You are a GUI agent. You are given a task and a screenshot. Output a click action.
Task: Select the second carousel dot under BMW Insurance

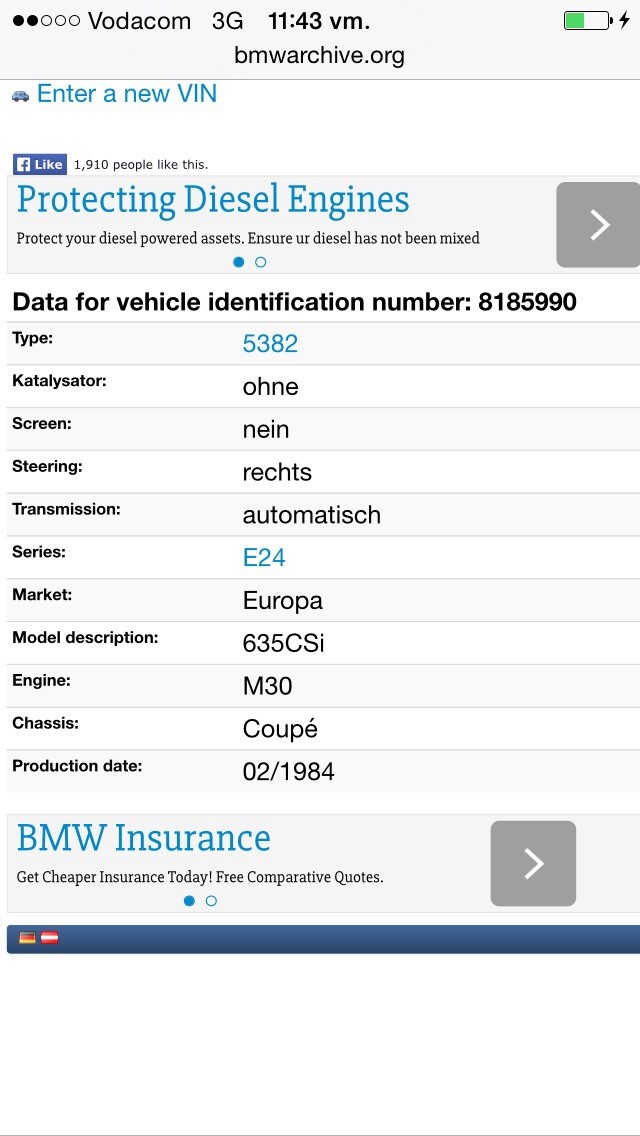tap(212, 901)
